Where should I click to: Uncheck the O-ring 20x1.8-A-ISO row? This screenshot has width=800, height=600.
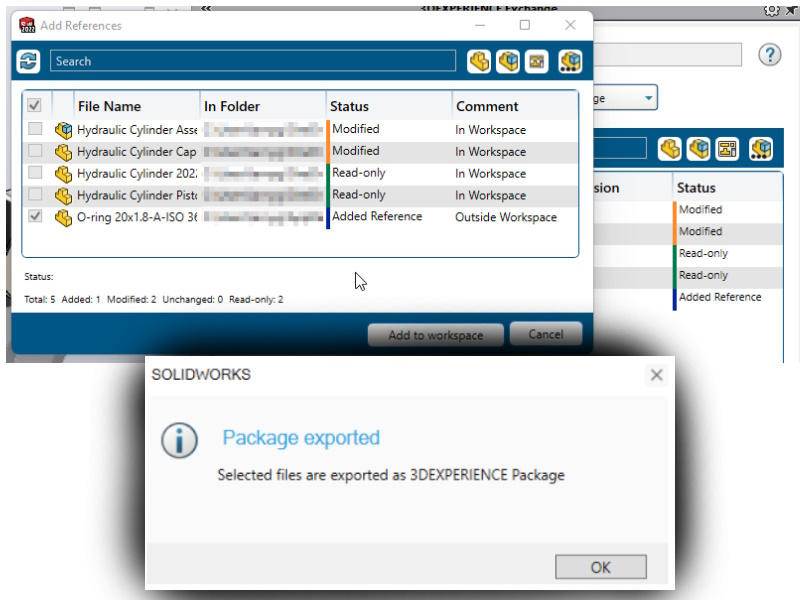[x=36, y=216]
